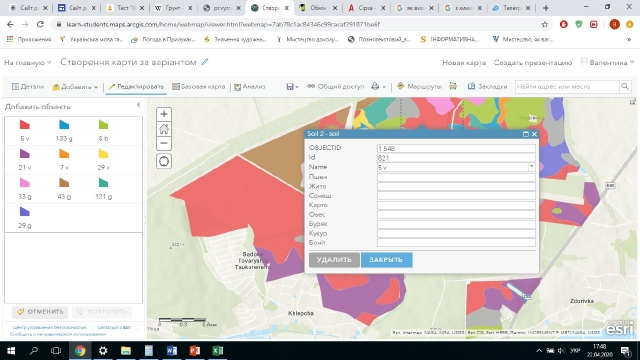The height and width of the screenshot is (360, 640).
Task: Close the Soil 2 - soil popup
Action: (534, 134)
